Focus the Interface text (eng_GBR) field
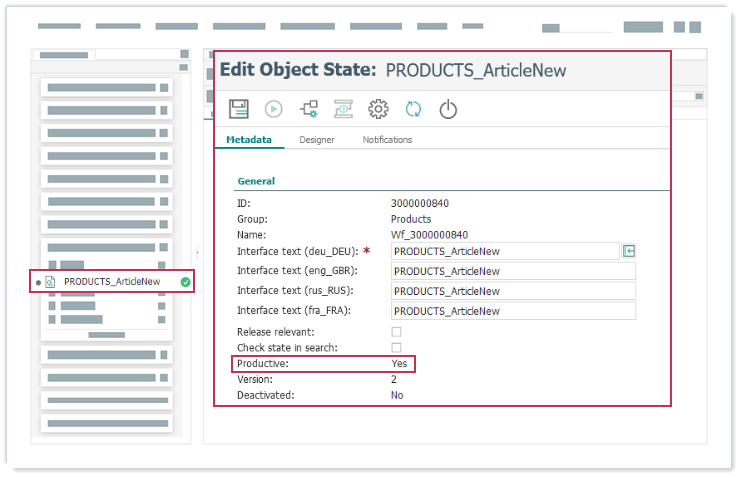 tap(512, 271)
